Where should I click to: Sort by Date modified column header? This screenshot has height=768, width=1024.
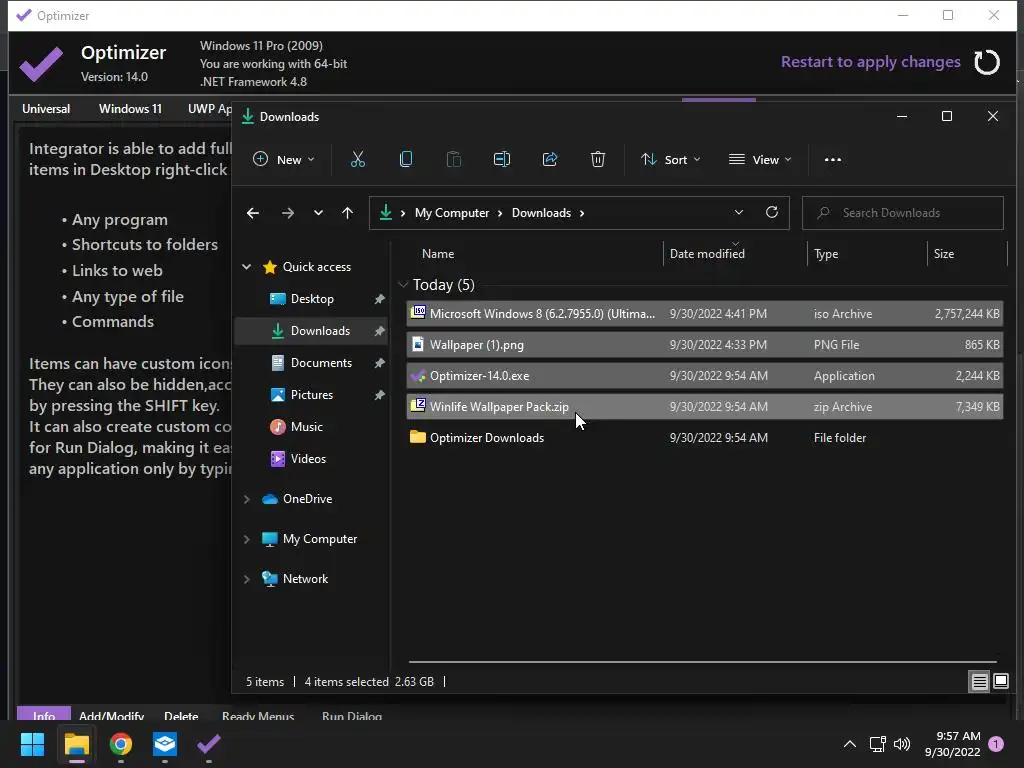tap(707, 254)
